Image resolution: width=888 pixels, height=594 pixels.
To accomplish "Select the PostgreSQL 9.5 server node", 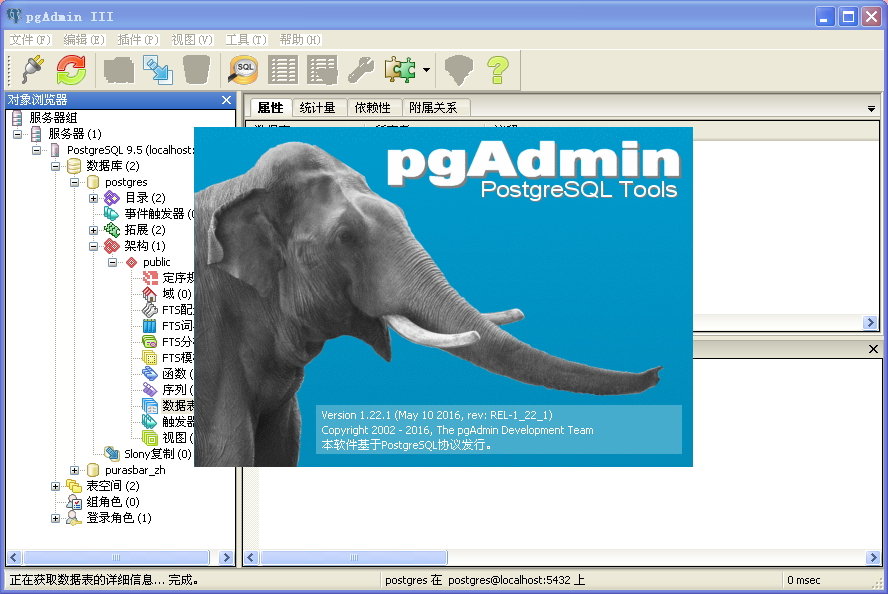I will 130,150.
